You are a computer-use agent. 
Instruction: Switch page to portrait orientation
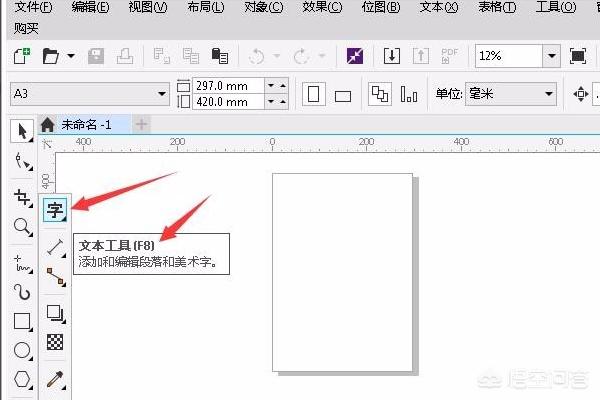[315, 95]
